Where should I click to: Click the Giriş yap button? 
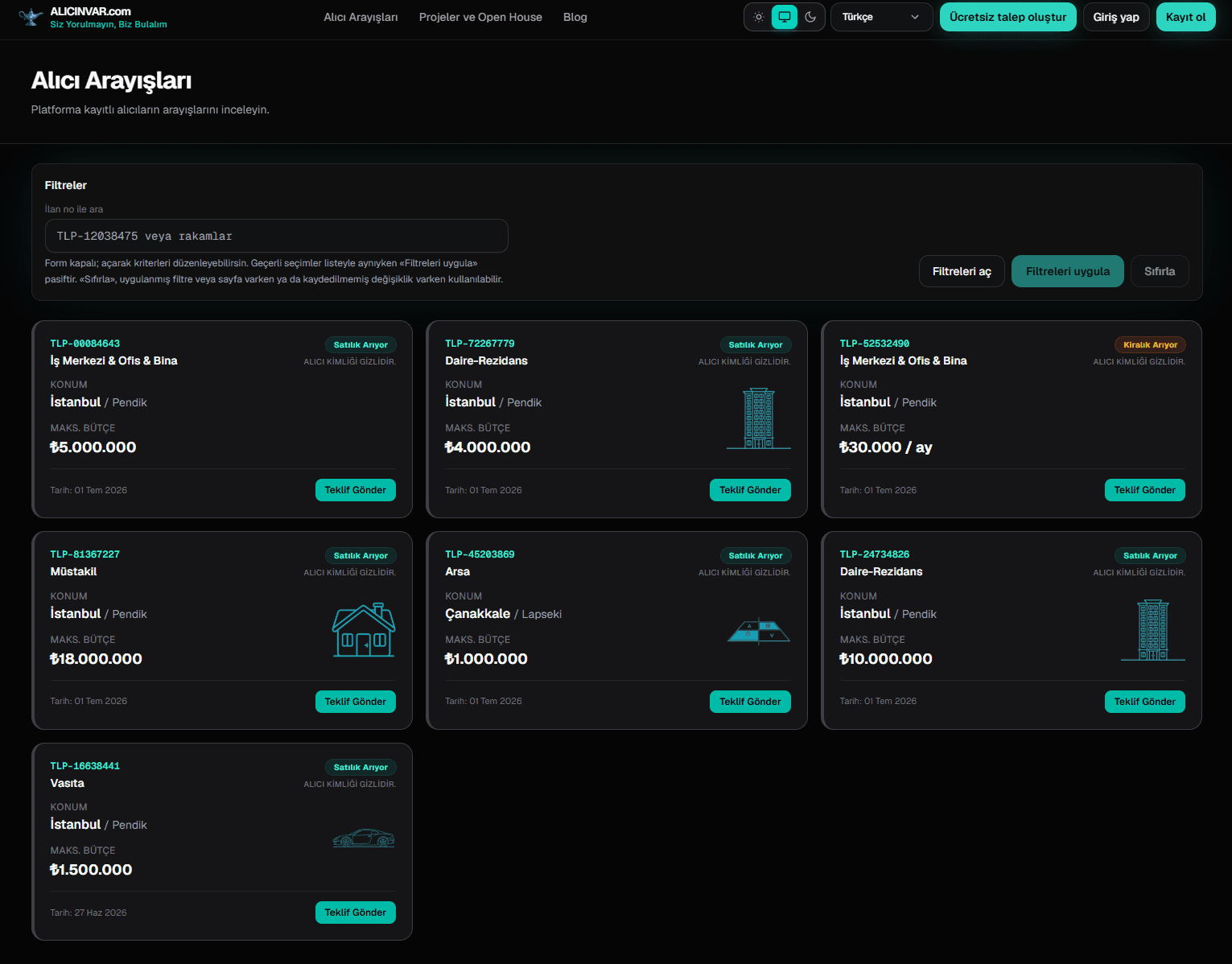[1115, 17]
